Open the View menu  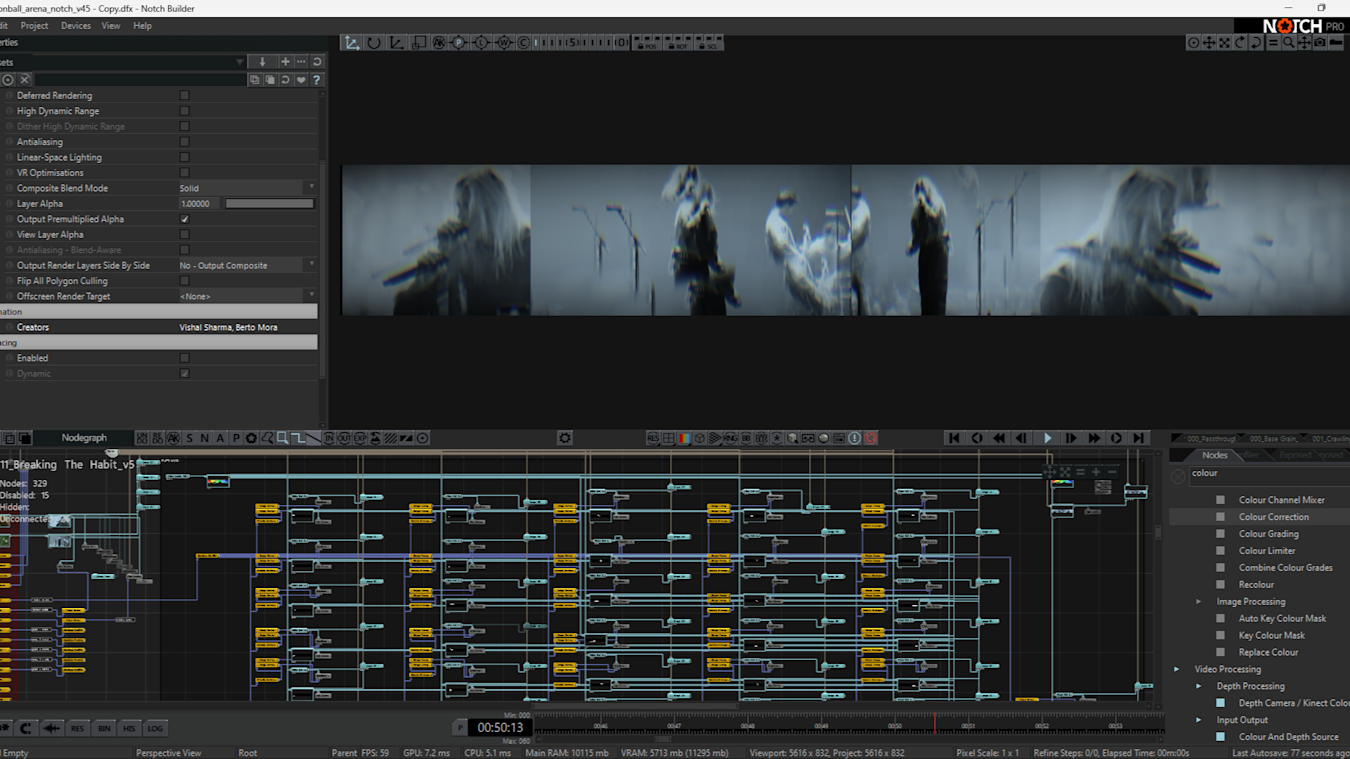(x=111, y=26)
